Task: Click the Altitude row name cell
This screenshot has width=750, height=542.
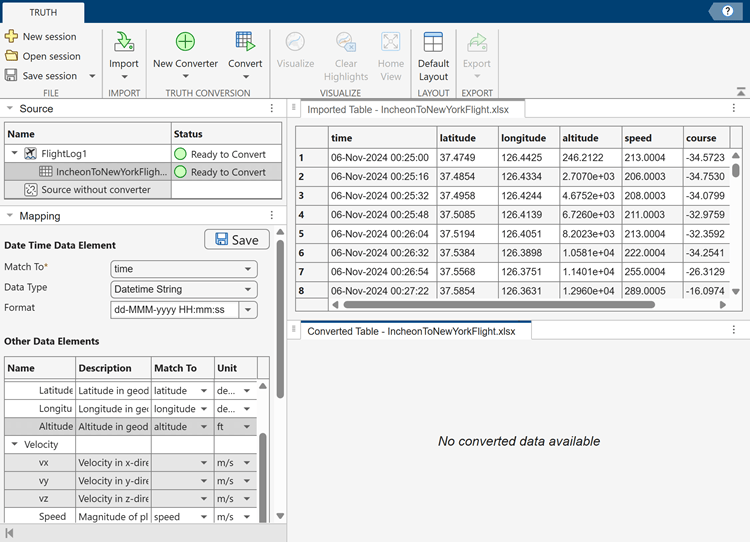Action: click(40, 426)
